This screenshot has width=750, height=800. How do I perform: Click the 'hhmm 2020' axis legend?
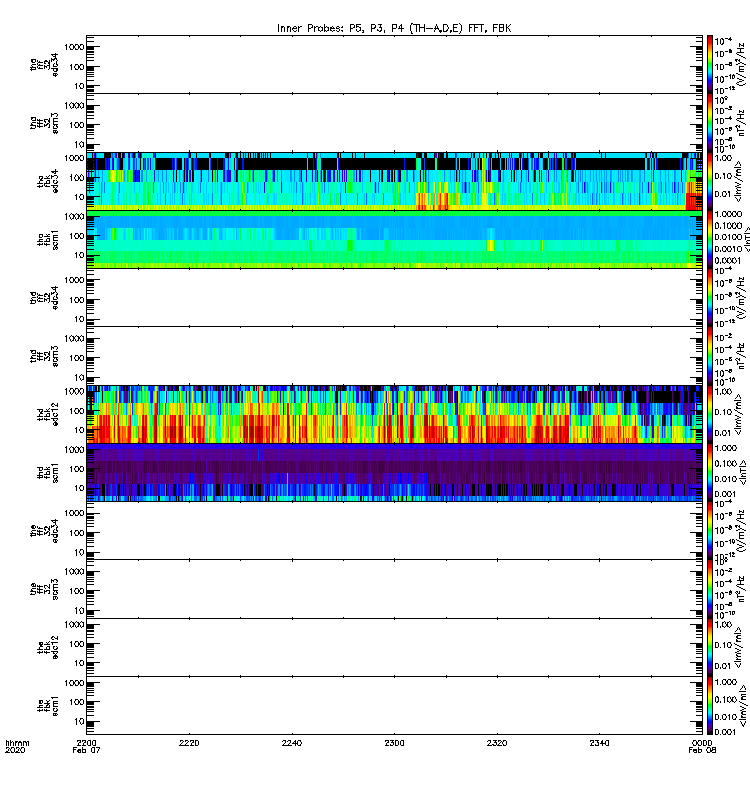pyautogui.click(x=17, y=746)
